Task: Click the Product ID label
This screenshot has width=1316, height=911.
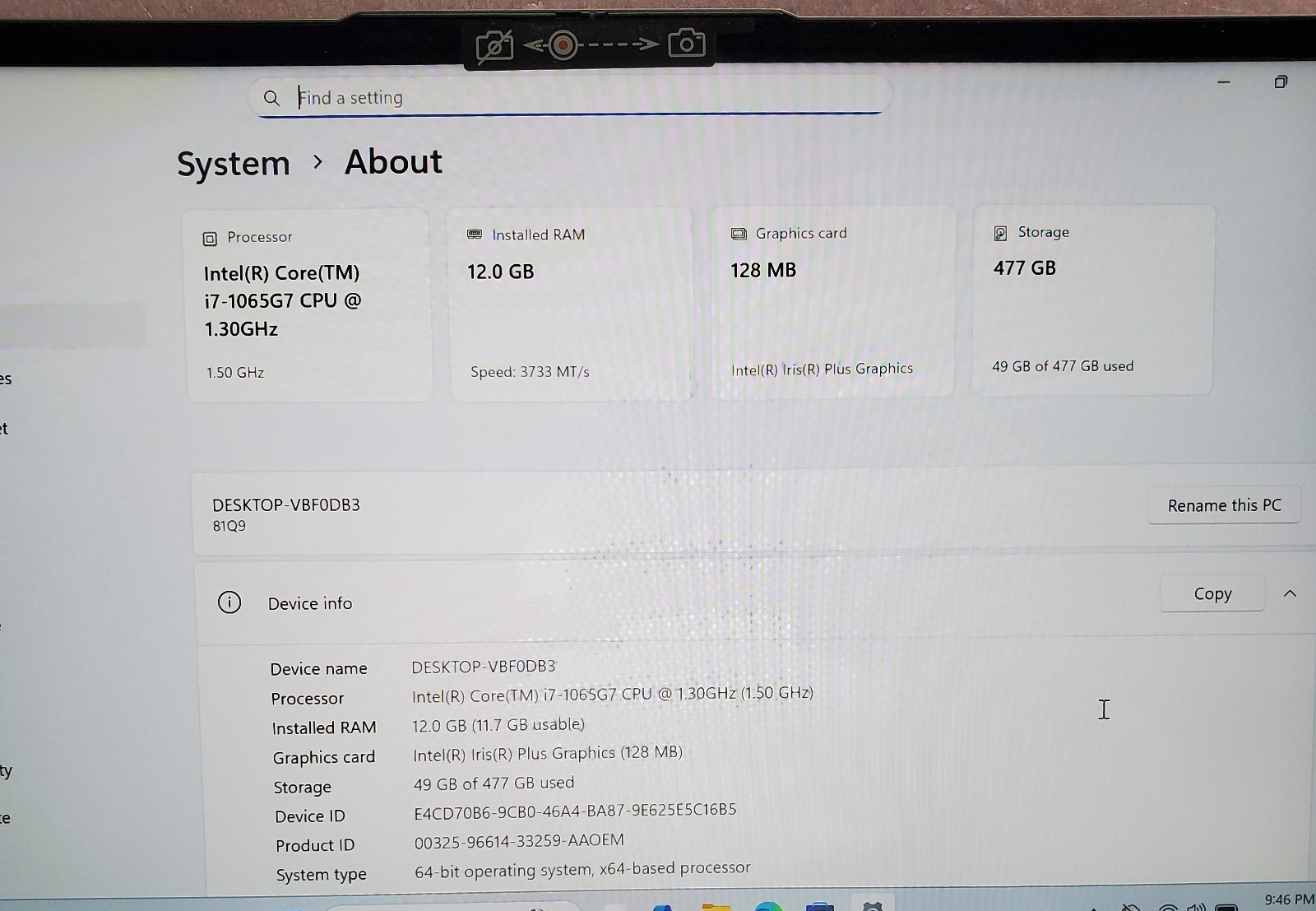Action: pyautogui.click(x=315, y=846)
